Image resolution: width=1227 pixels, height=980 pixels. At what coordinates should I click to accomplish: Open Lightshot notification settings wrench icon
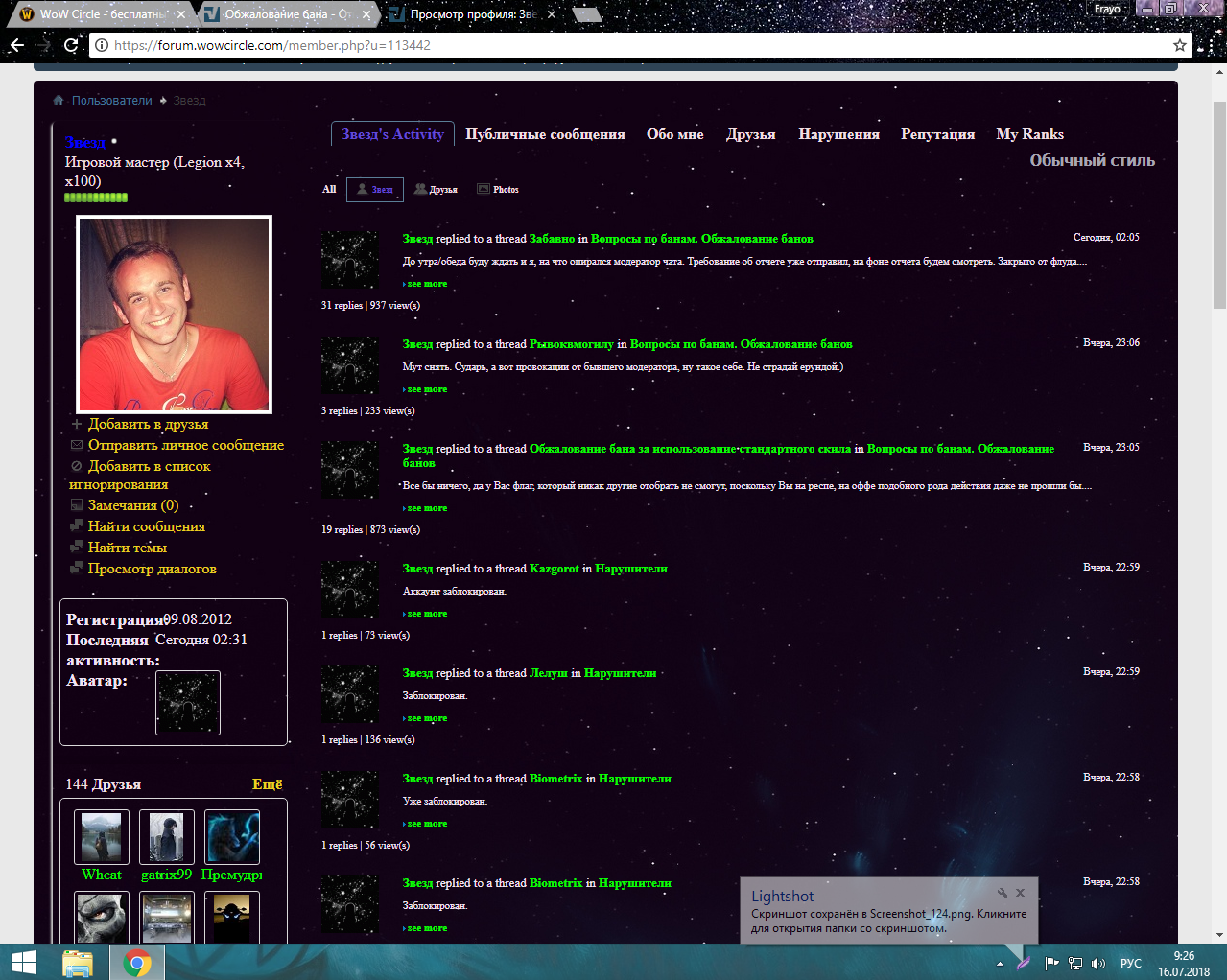pos(1002,893)
